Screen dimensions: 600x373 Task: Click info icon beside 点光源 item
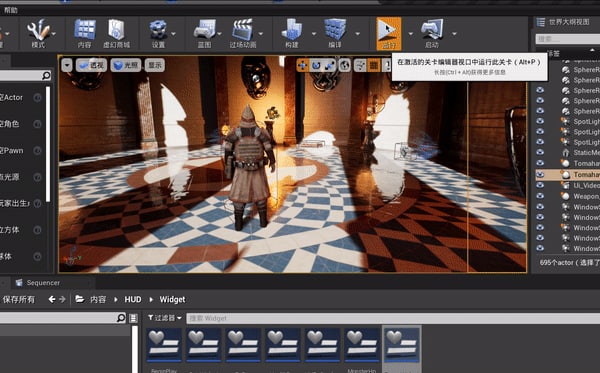37,177
